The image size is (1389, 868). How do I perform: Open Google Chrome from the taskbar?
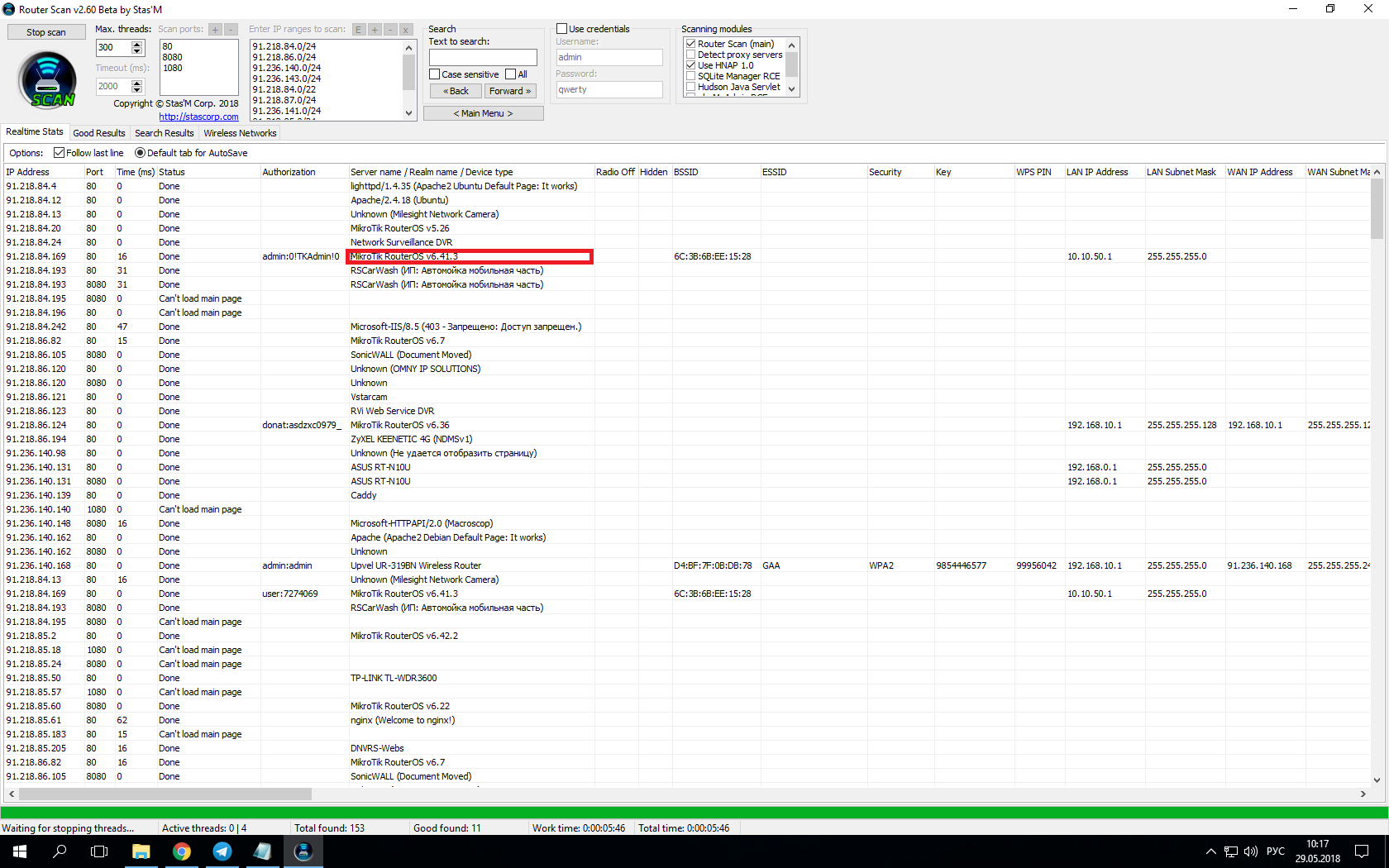pyautogui.click(x=182, y=851)
